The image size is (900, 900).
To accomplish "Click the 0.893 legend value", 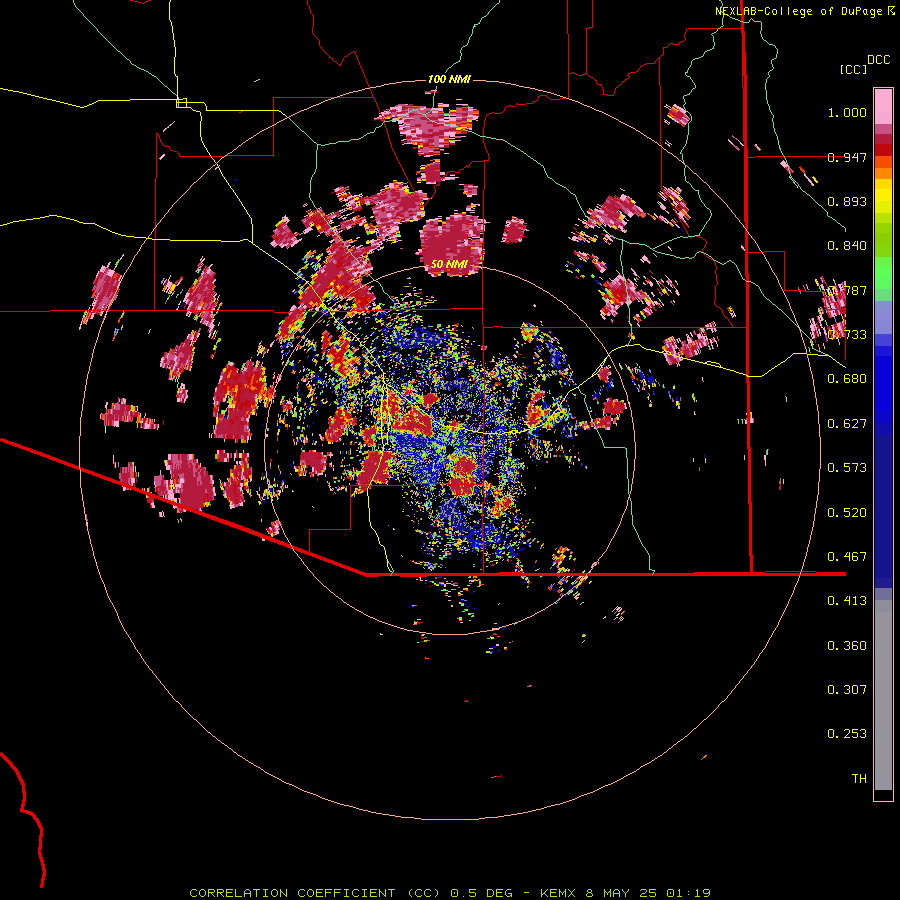I will (x=847, y=201).
